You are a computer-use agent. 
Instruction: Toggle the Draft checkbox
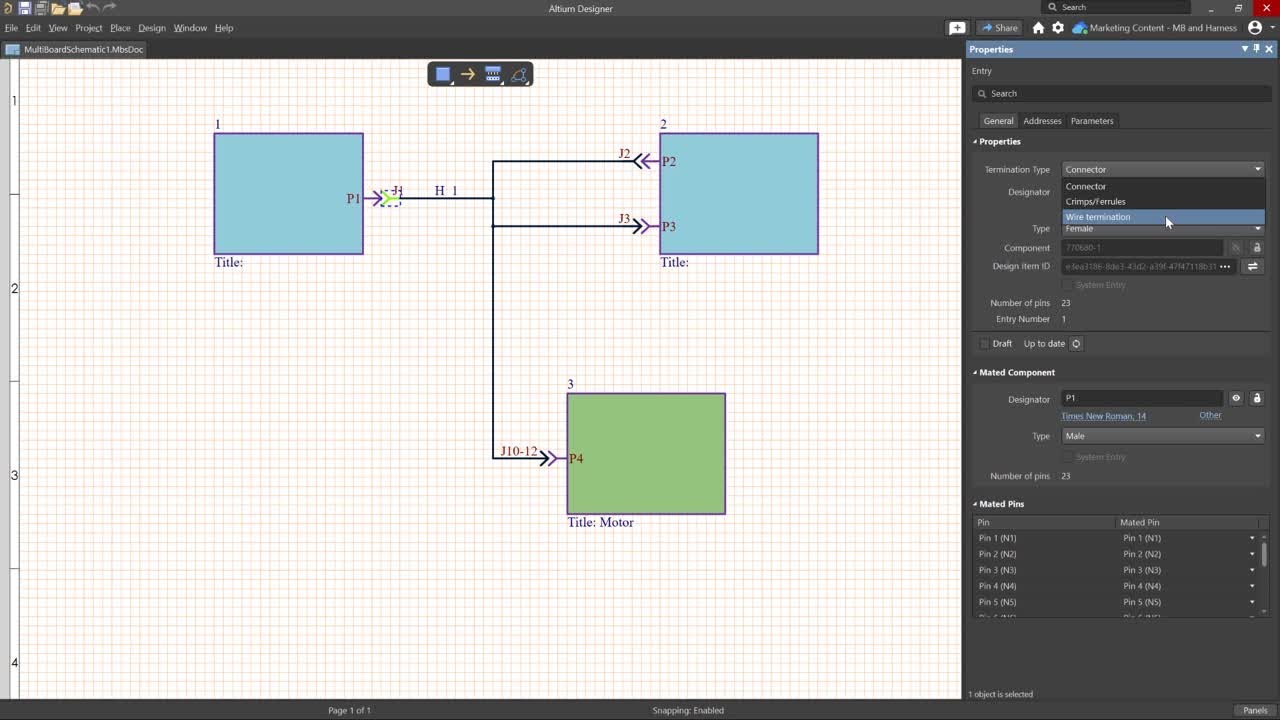(984, 343)
